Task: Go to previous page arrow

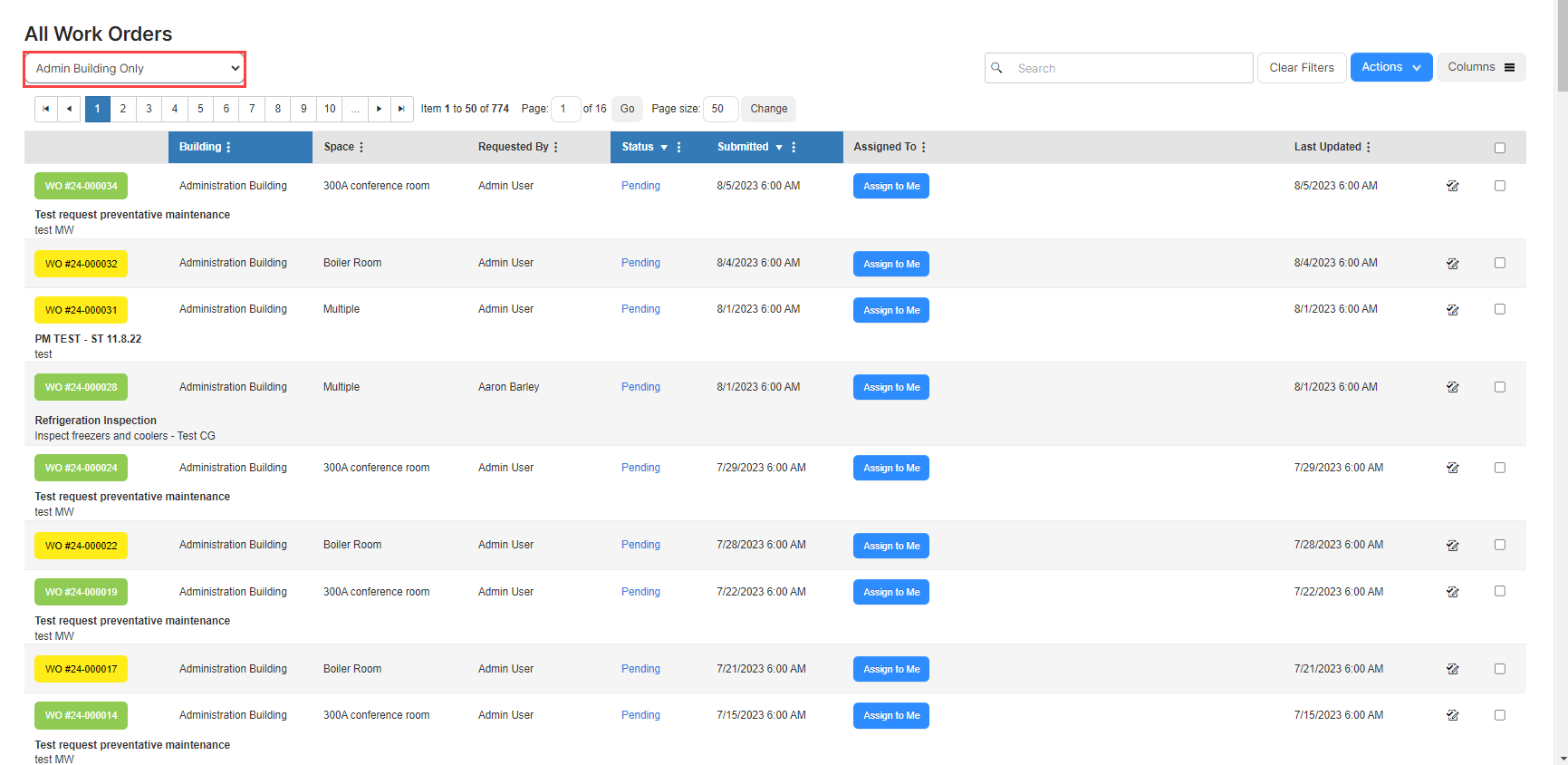Action: click(69, 109)
